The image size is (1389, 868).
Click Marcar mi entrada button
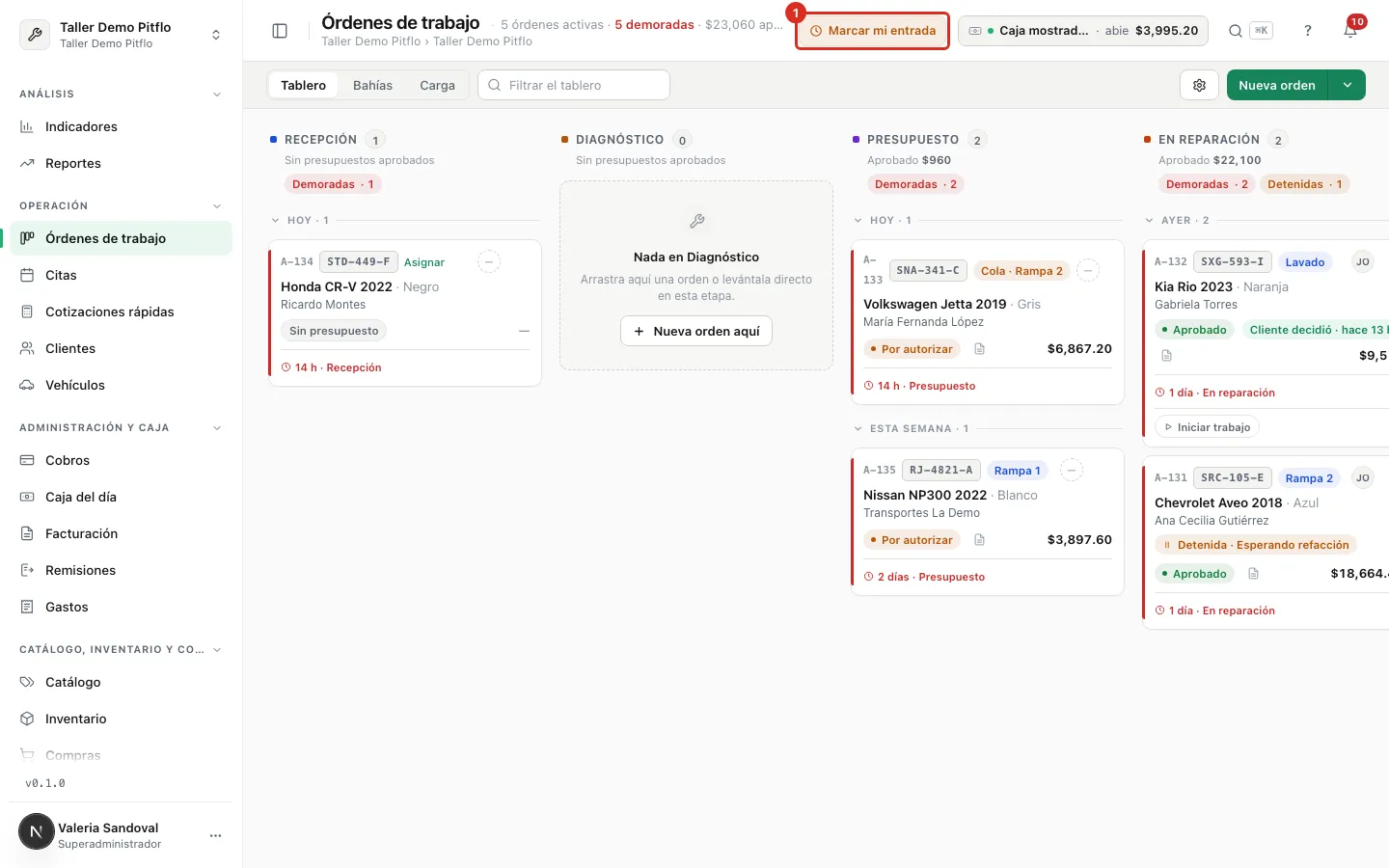coord(873,31)
